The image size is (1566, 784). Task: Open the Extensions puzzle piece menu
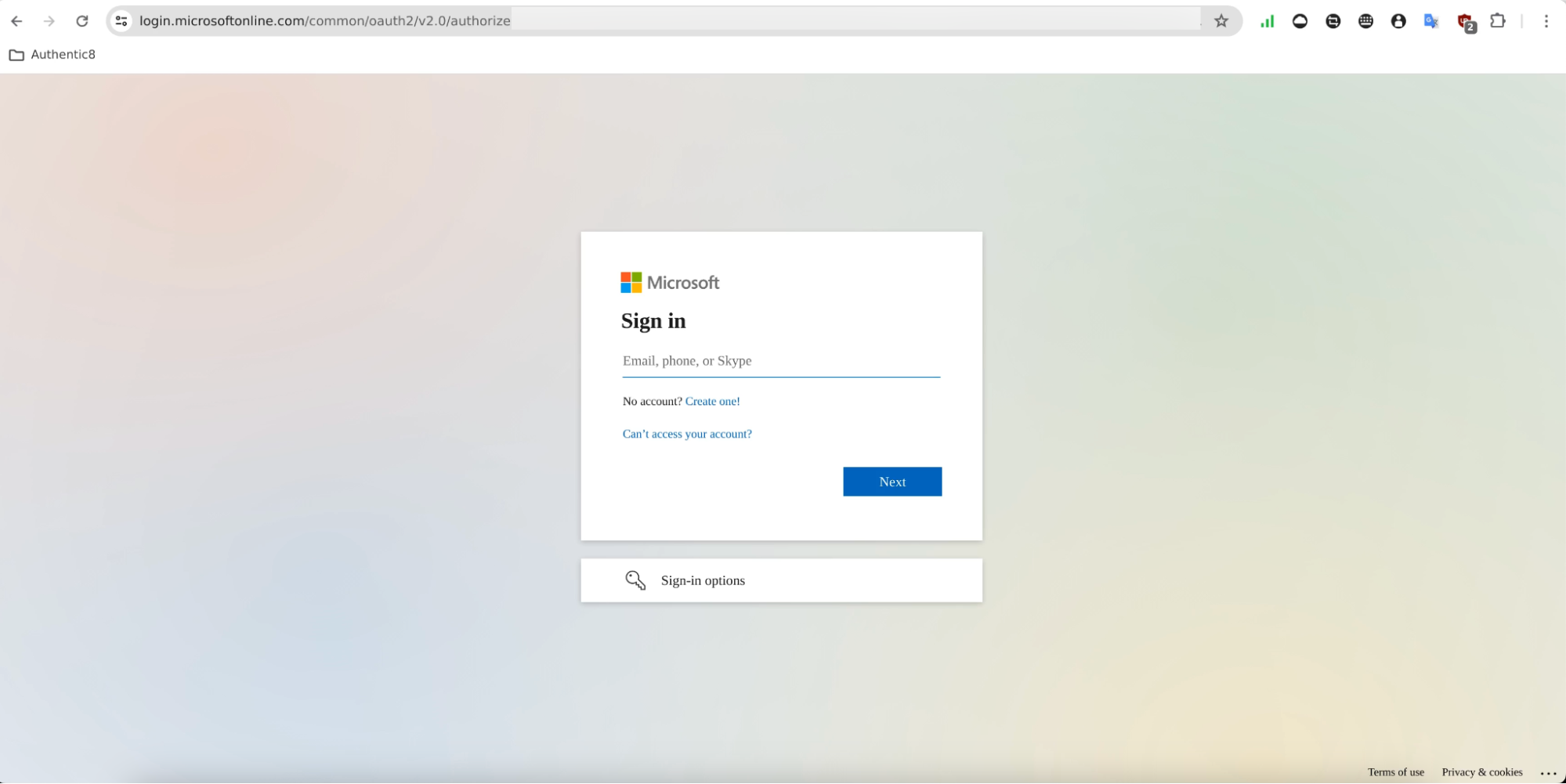pos(1498,21)
